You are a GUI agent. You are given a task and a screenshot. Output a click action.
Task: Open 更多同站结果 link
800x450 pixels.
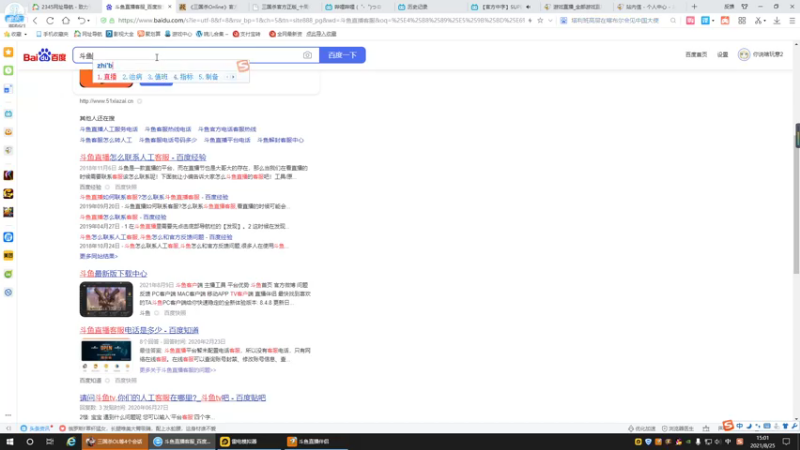(98, 256)
